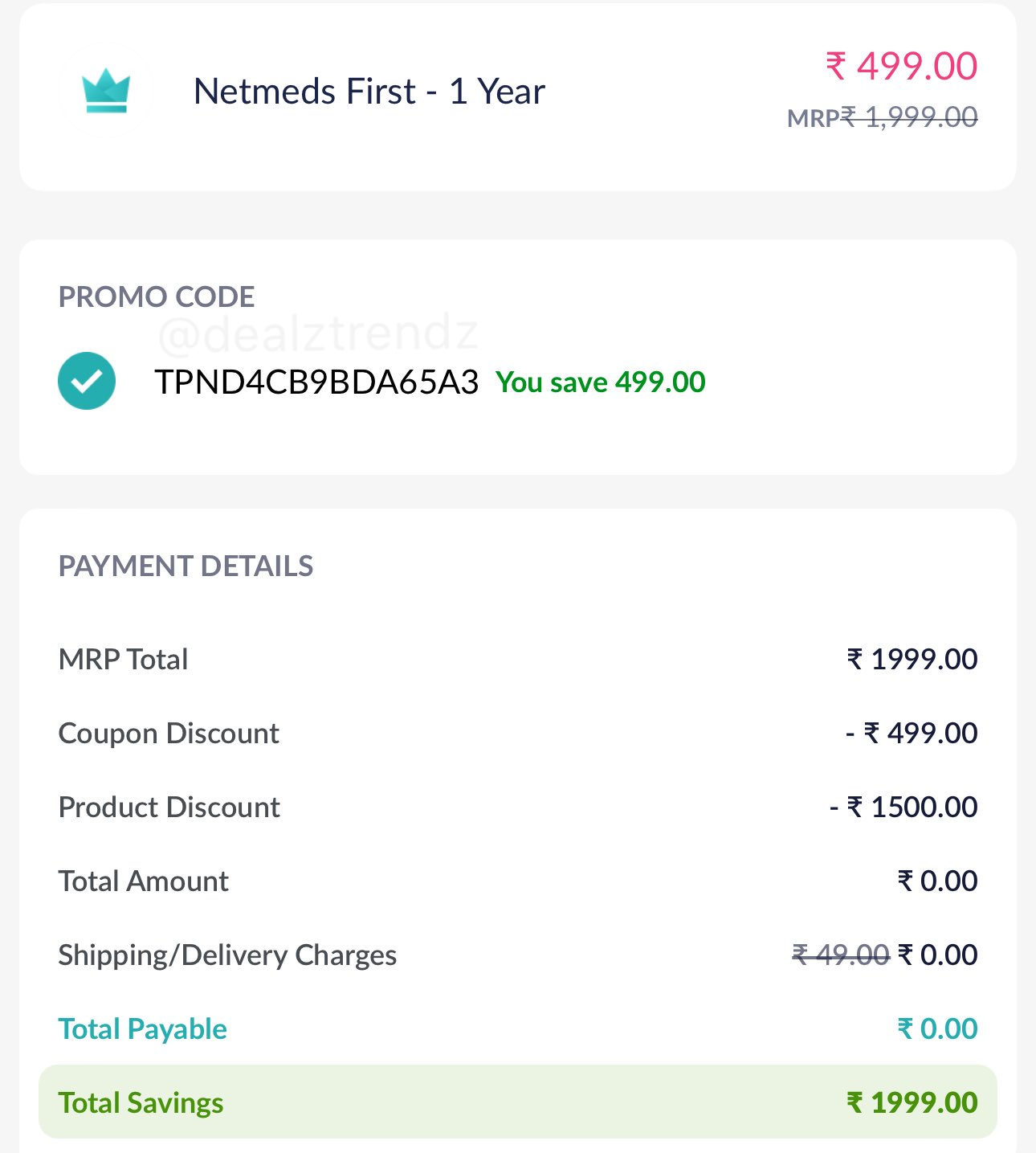Viewport: 1036px width, 1153px height.
Task: Tap the struck-through ₹ 49.00 shipping fee
Action: (841, 955)
